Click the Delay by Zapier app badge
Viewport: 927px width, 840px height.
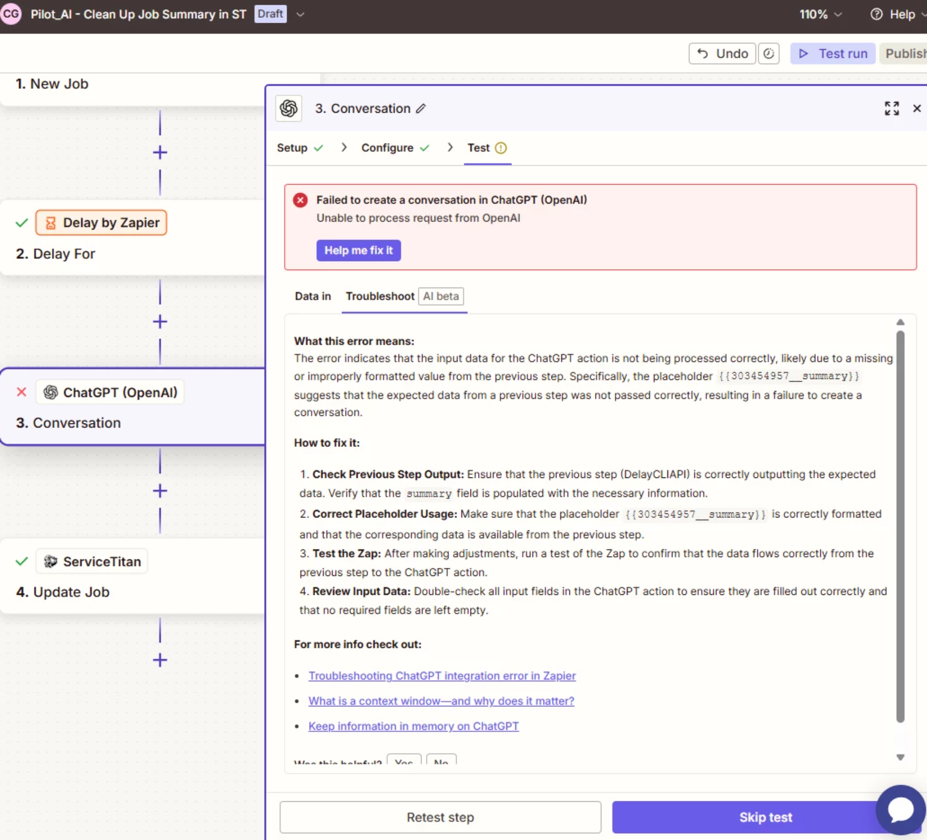coord(101,223)
